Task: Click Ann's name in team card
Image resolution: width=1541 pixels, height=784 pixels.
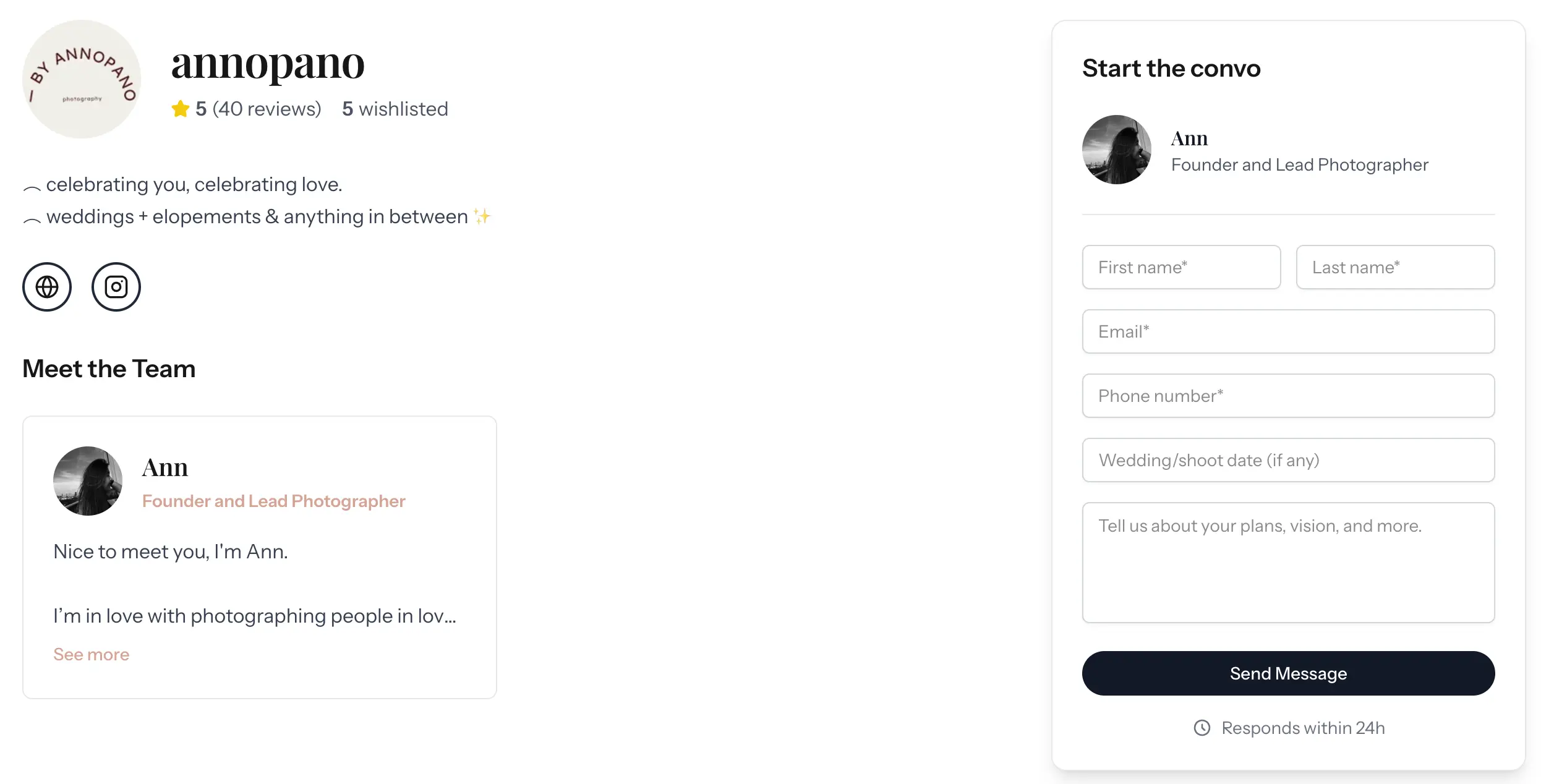Action: (165, 467)
